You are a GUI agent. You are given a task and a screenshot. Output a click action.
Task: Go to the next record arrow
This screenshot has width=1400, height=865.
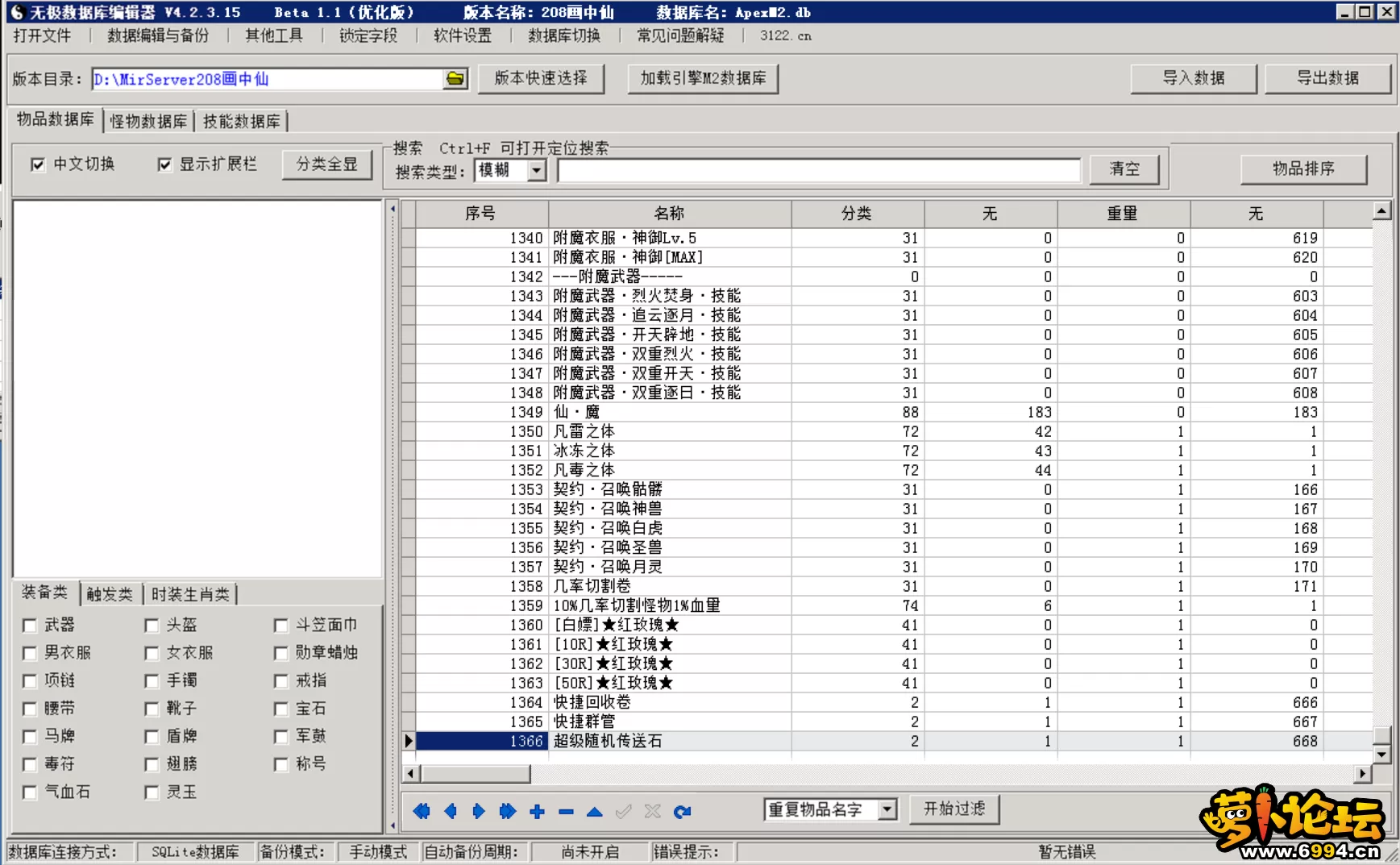[479, 811]
